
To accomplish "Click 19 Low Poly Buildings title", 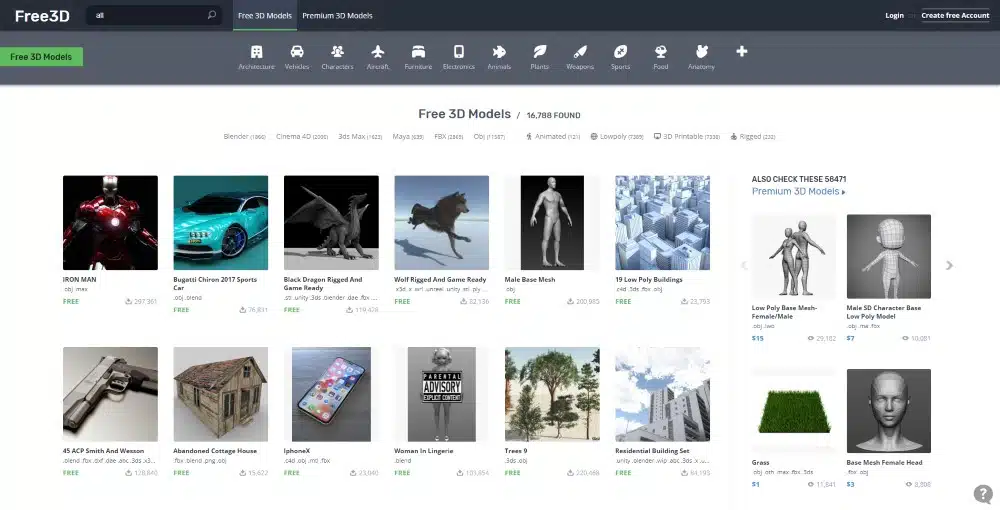I will 649,279.
